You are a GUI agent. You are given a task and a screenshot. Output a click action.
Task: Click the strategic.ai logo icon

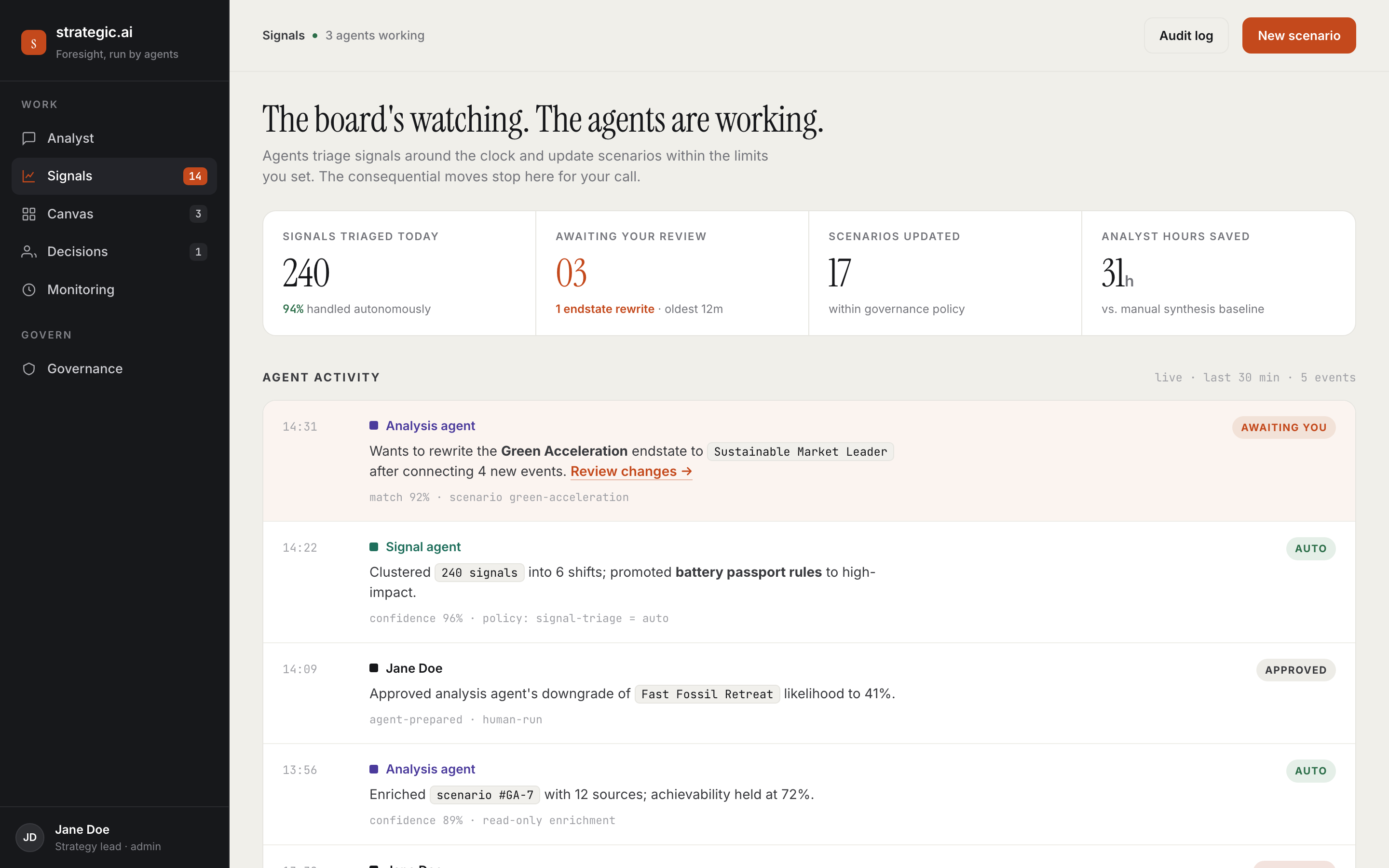33,42
